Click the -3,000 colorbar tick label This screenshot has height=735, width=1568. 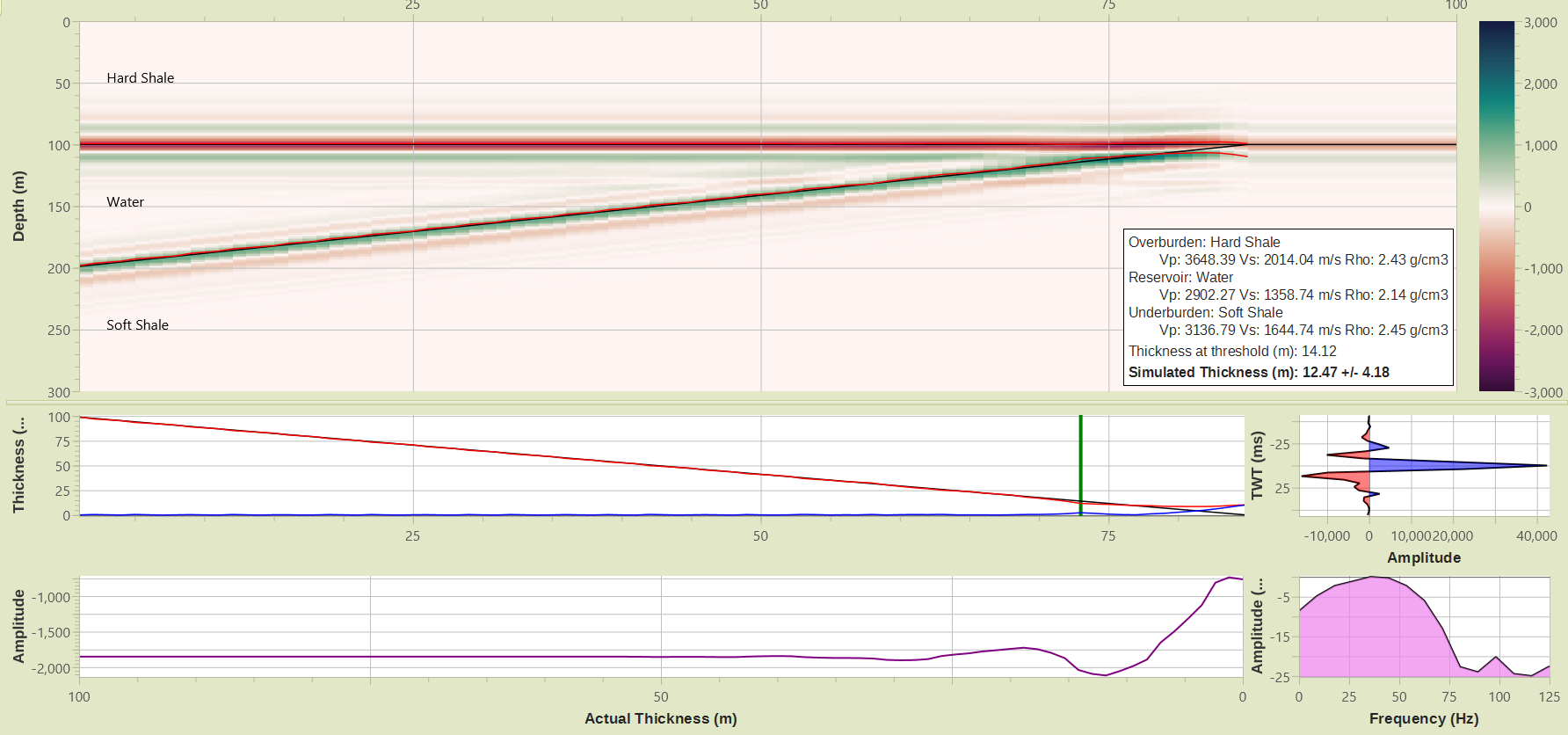click(1543, 392)
